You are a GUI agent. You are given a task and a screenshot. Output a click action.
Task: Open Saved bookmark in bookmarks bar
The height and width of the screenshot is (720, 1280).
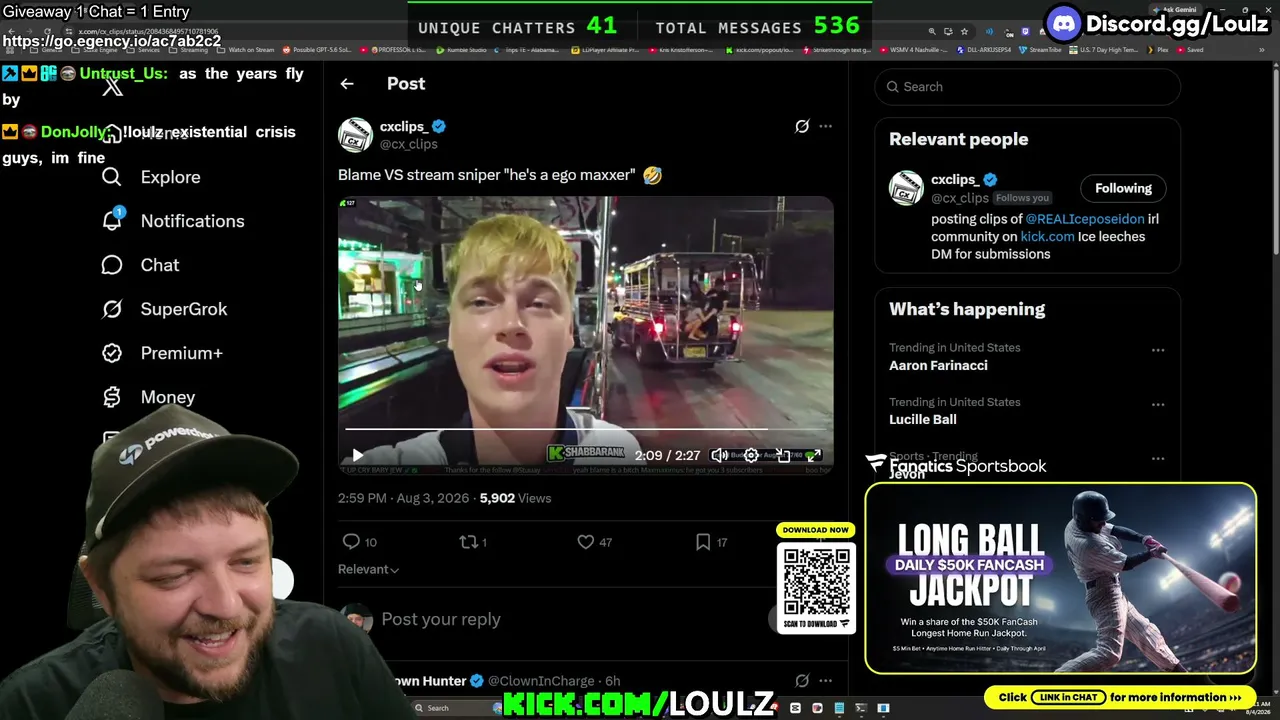[1192, 50]
